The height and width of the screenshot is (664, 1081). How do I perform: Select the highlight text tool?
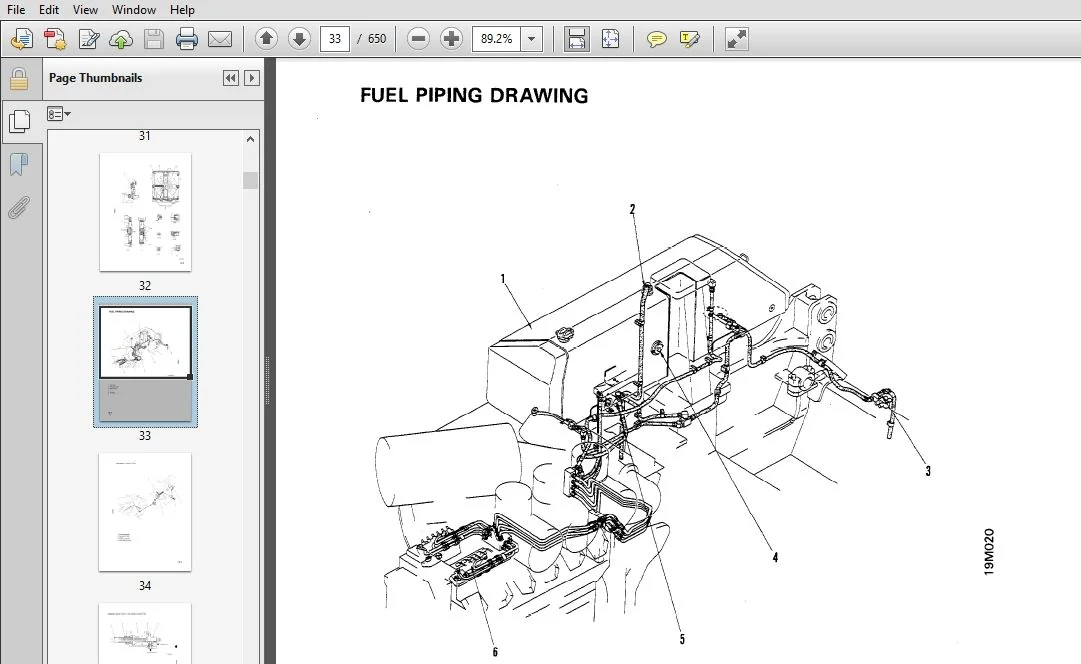coord(689,39)
